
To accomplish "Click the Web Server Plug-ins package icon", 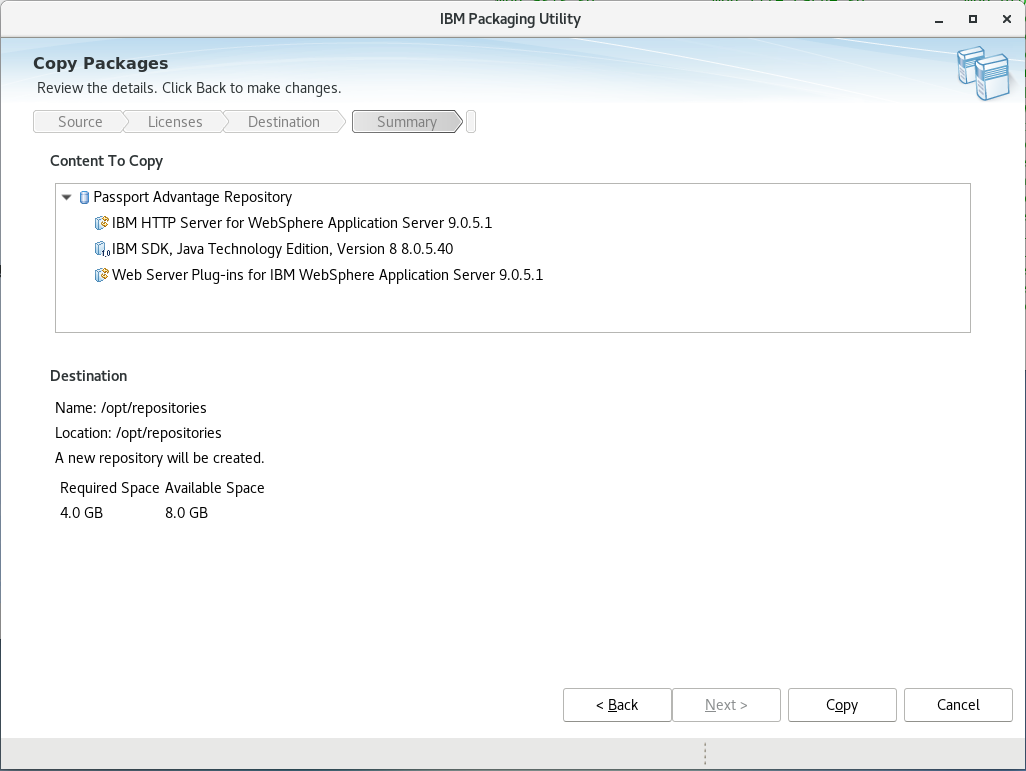I will pyautogui.click(x=101, y=275).
